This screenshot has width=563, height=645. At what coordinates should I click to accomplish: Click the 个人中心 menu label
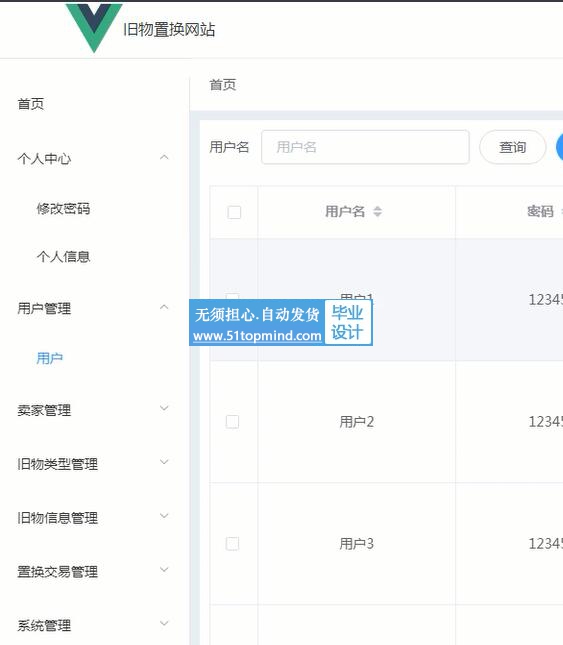[x=44, y=159]
